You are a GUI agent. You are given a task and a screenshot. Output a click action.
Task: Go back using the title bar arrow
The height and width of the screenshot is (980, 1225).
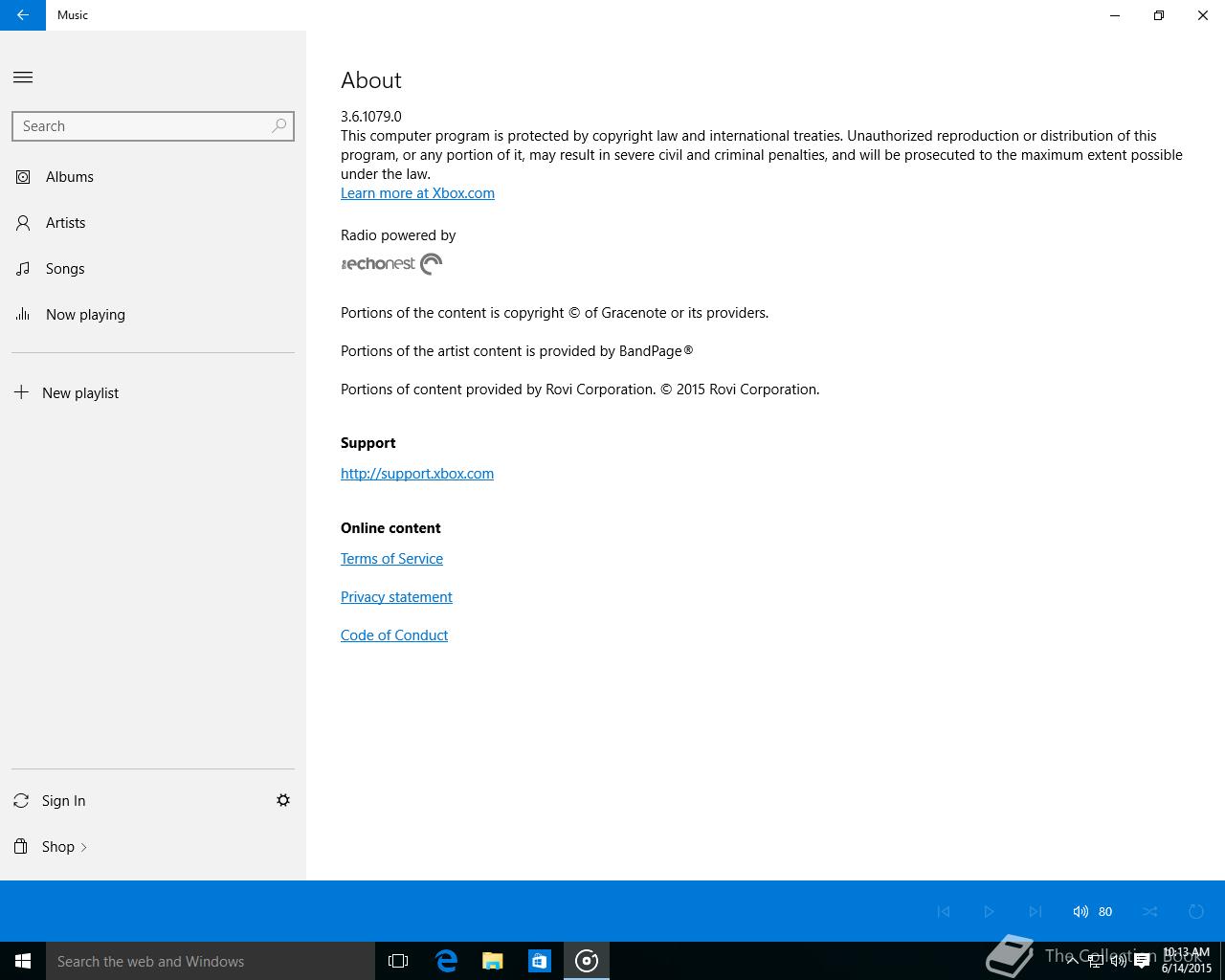pos(22,15)
